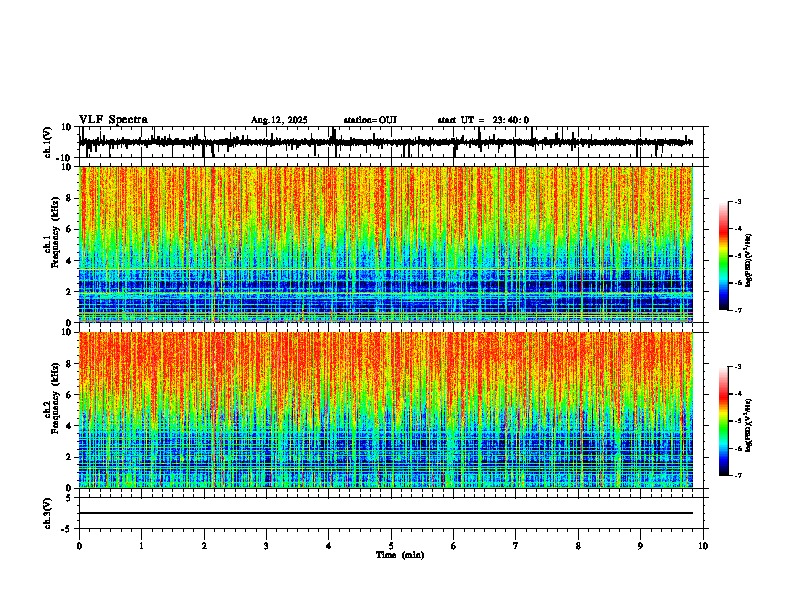Screen dimensions: 792x612
Task: Select the "ch.1(V)" axis label
Action: click(49, 142)
